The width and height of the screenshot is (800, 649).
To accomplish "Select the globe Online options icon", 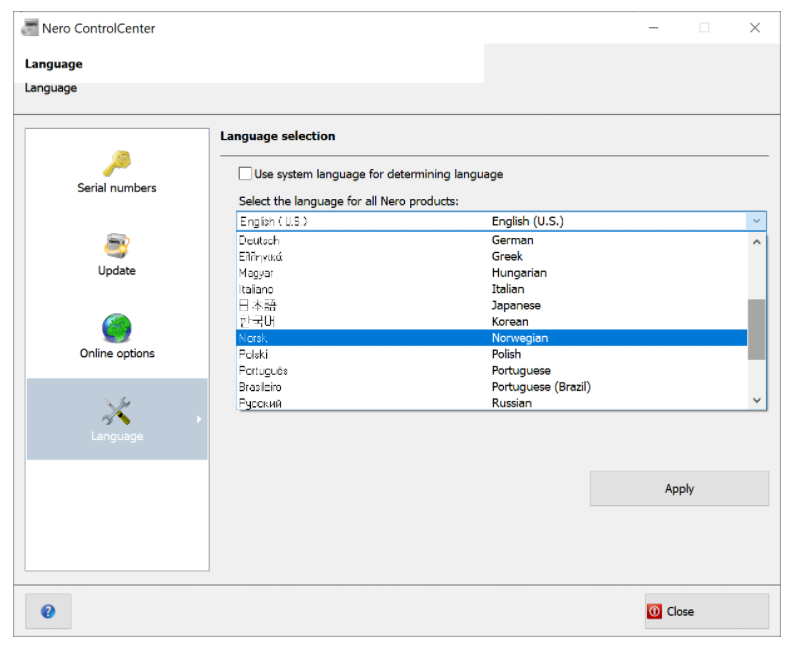I will click(x=117, y=328).
